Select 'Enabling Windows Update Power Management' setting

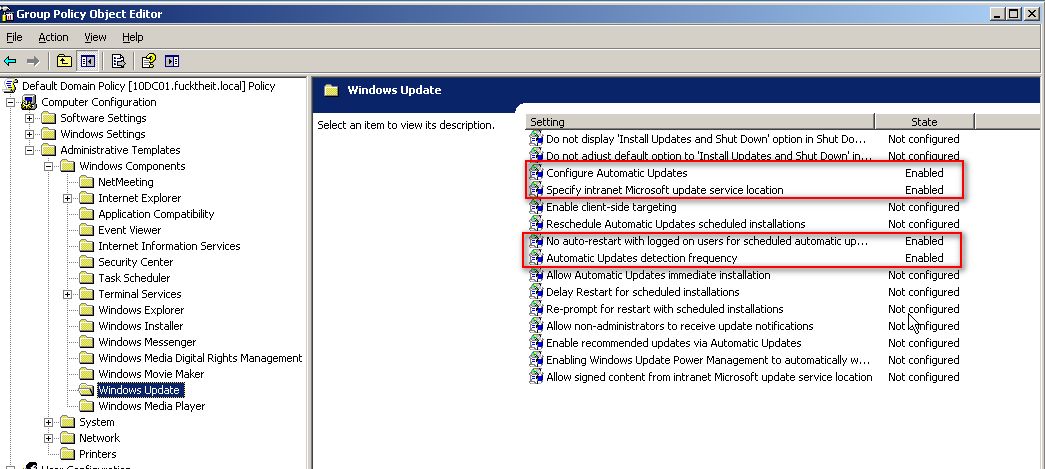point(708,360)
